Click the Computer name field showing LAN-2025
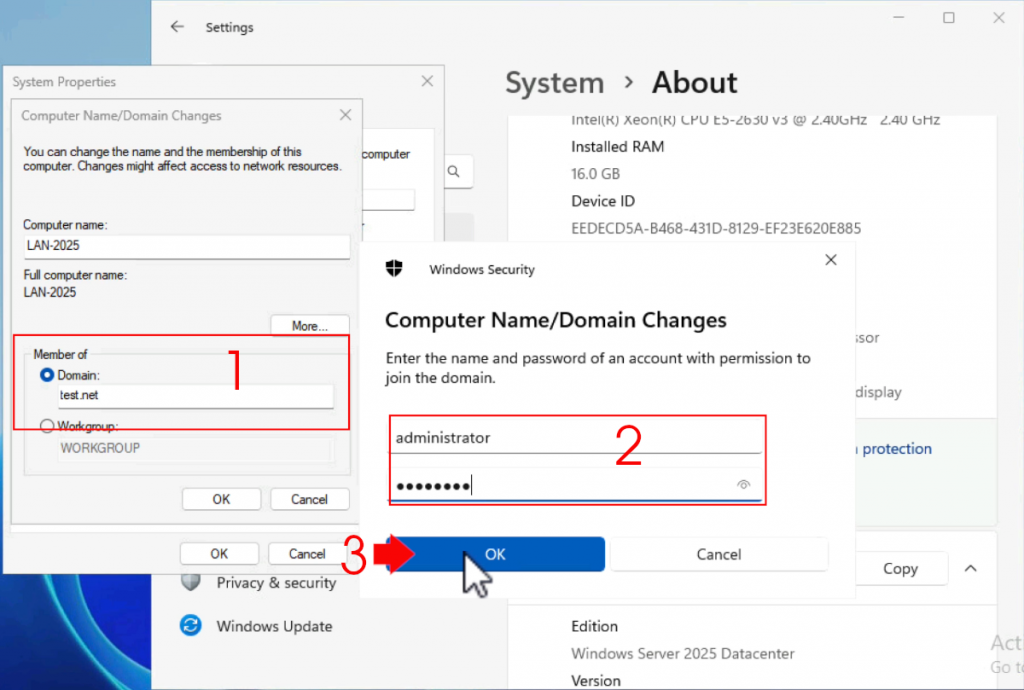 186,246
